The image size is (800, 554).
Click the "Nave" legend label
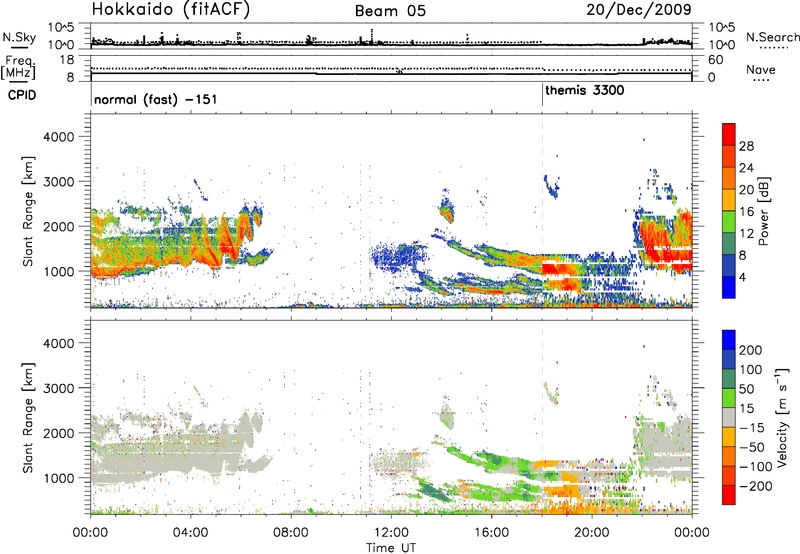pyautogui.click(x=760, y=69)
